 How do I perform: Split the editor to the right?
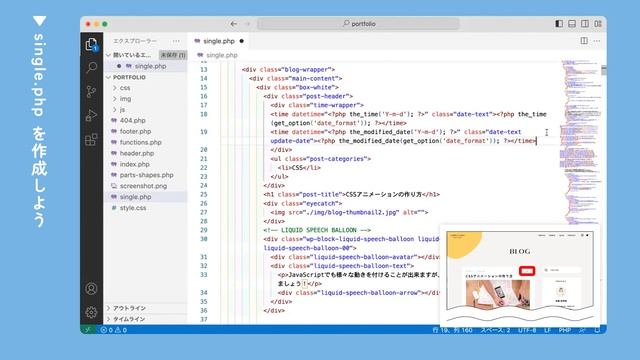pos(584,41)
